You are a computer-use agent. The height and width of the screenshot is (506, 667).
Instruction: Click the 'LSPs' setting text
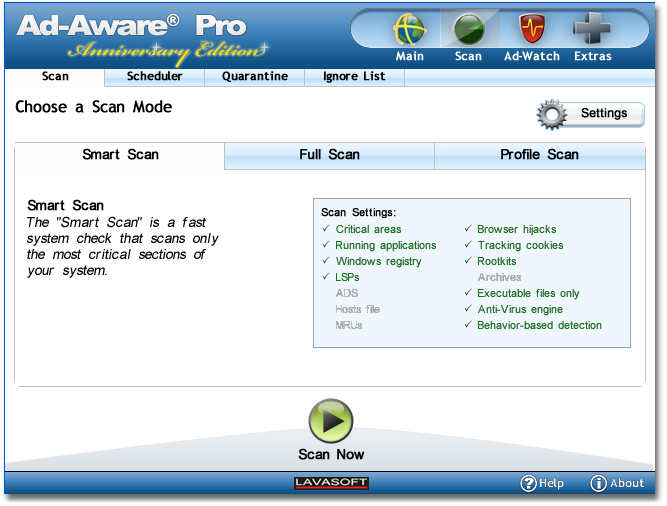(347, 278)
